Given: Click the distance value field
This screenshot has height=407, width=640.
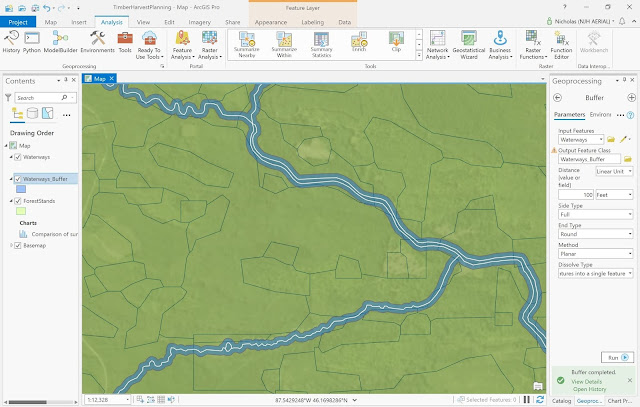Looking at the screenshot, I should pos(576,195).
